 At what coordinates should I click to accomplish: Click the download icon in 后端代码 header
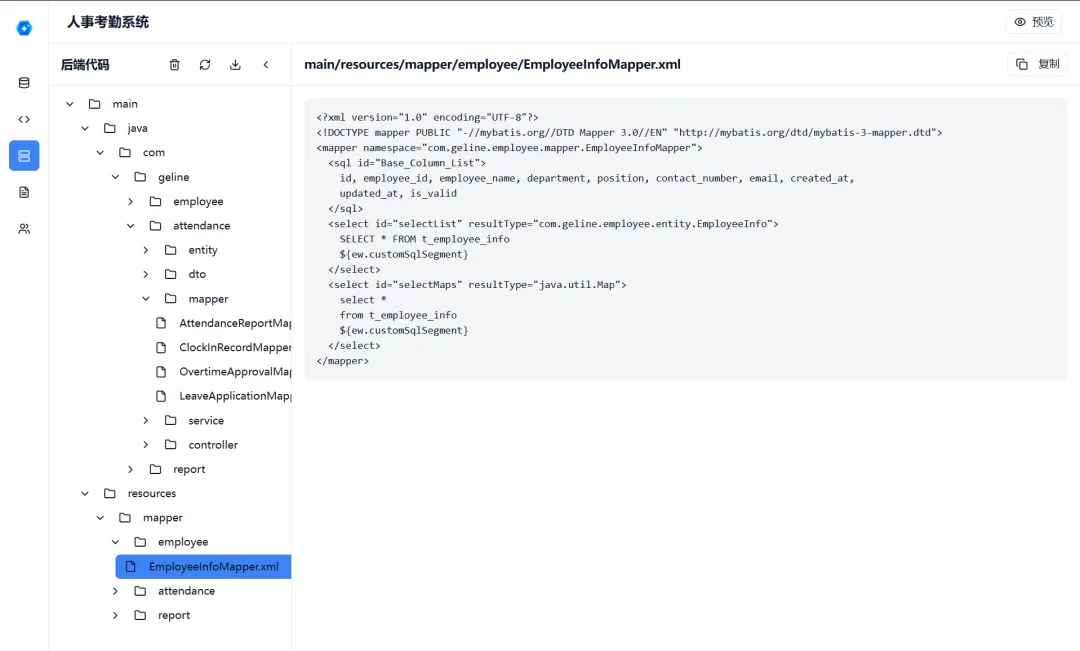point(235,65)
